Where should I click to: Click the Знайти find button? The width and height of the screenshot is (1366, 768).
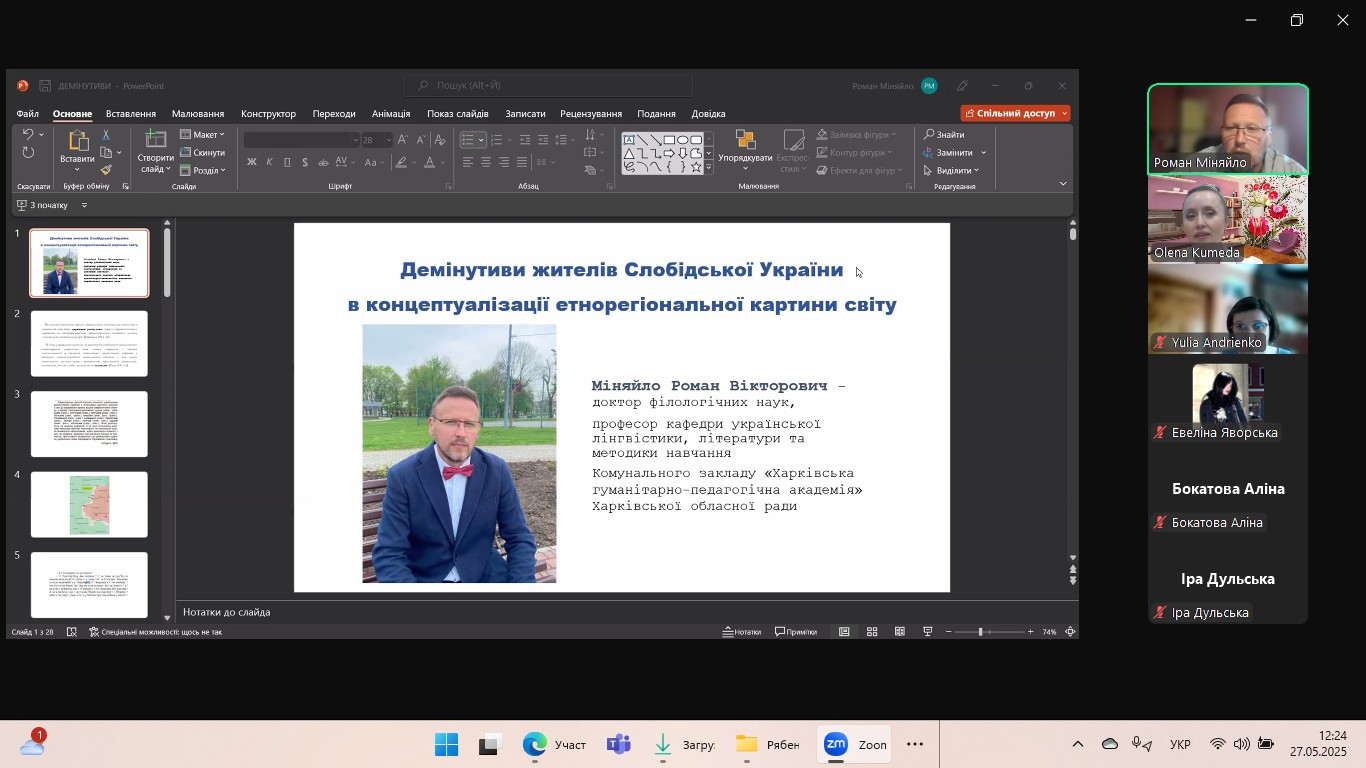945,135
